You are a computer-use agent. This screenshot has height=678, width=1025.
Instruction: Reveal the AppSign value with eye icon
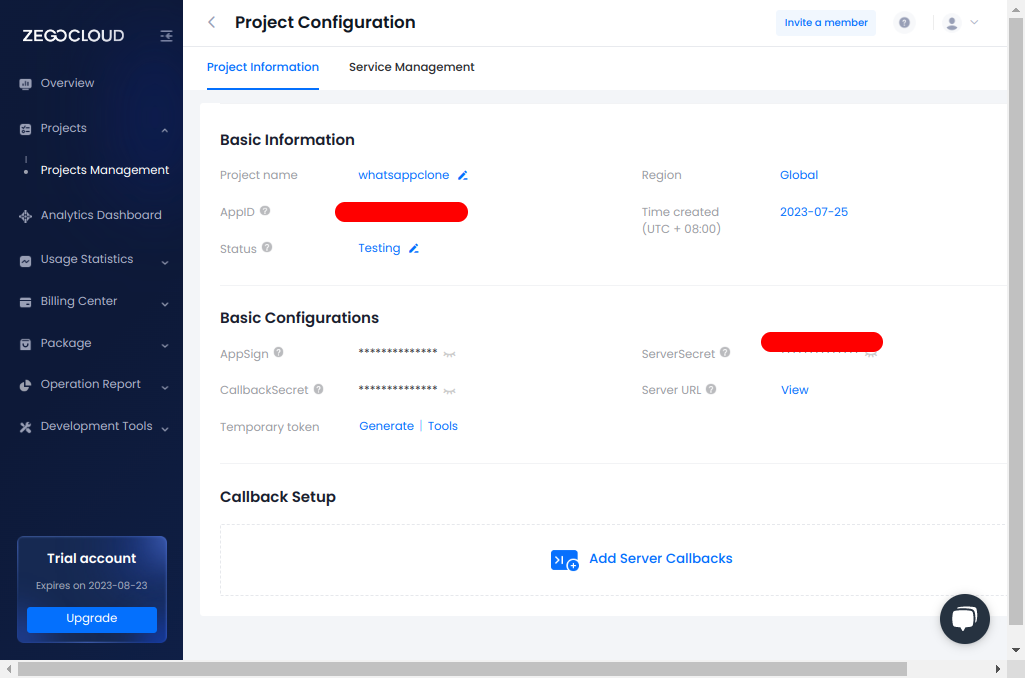pyautogui.click(x=450, y=354)
